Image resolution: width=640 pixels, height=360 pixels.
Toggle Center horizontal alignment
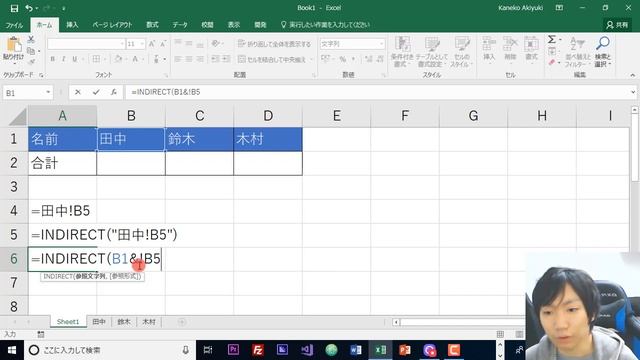[x=189, y=59]
